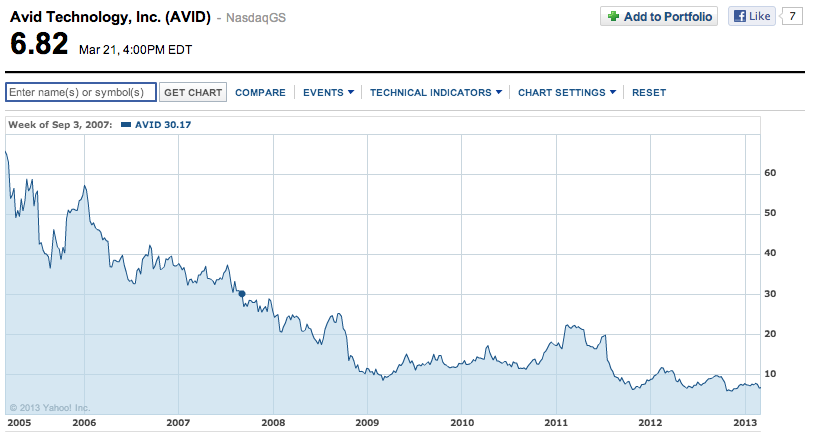
Task: Click the Facebook Like button
Action: (752, 16)
